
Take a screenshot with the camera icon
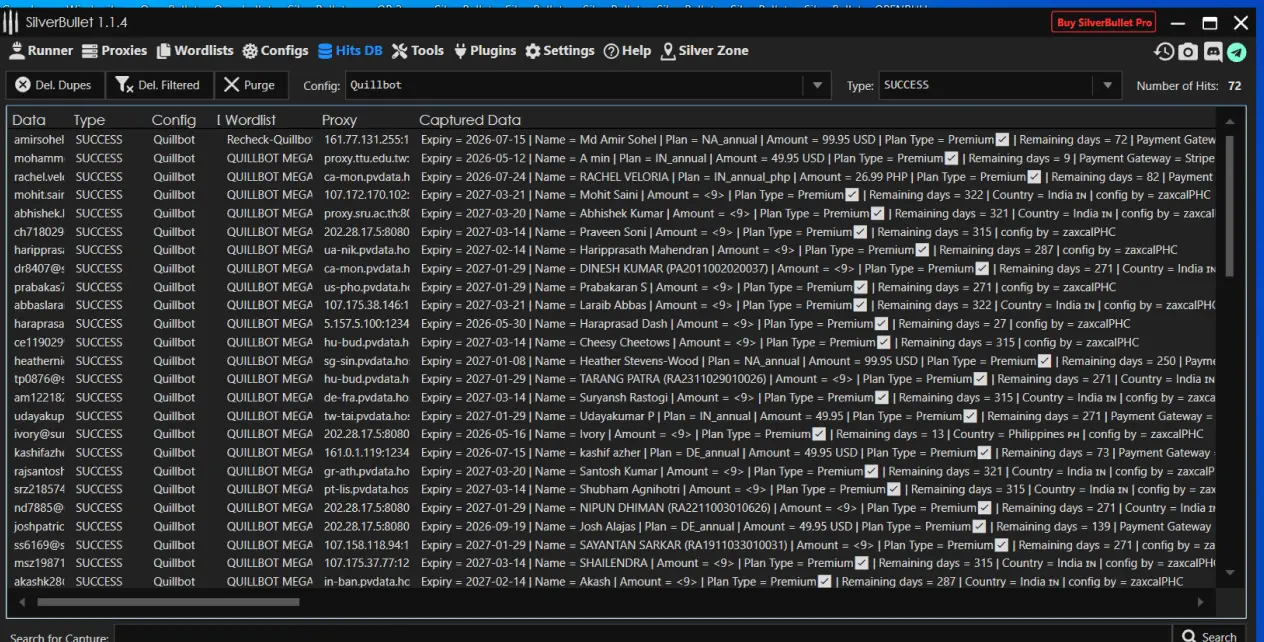[x=1188, y=52]
